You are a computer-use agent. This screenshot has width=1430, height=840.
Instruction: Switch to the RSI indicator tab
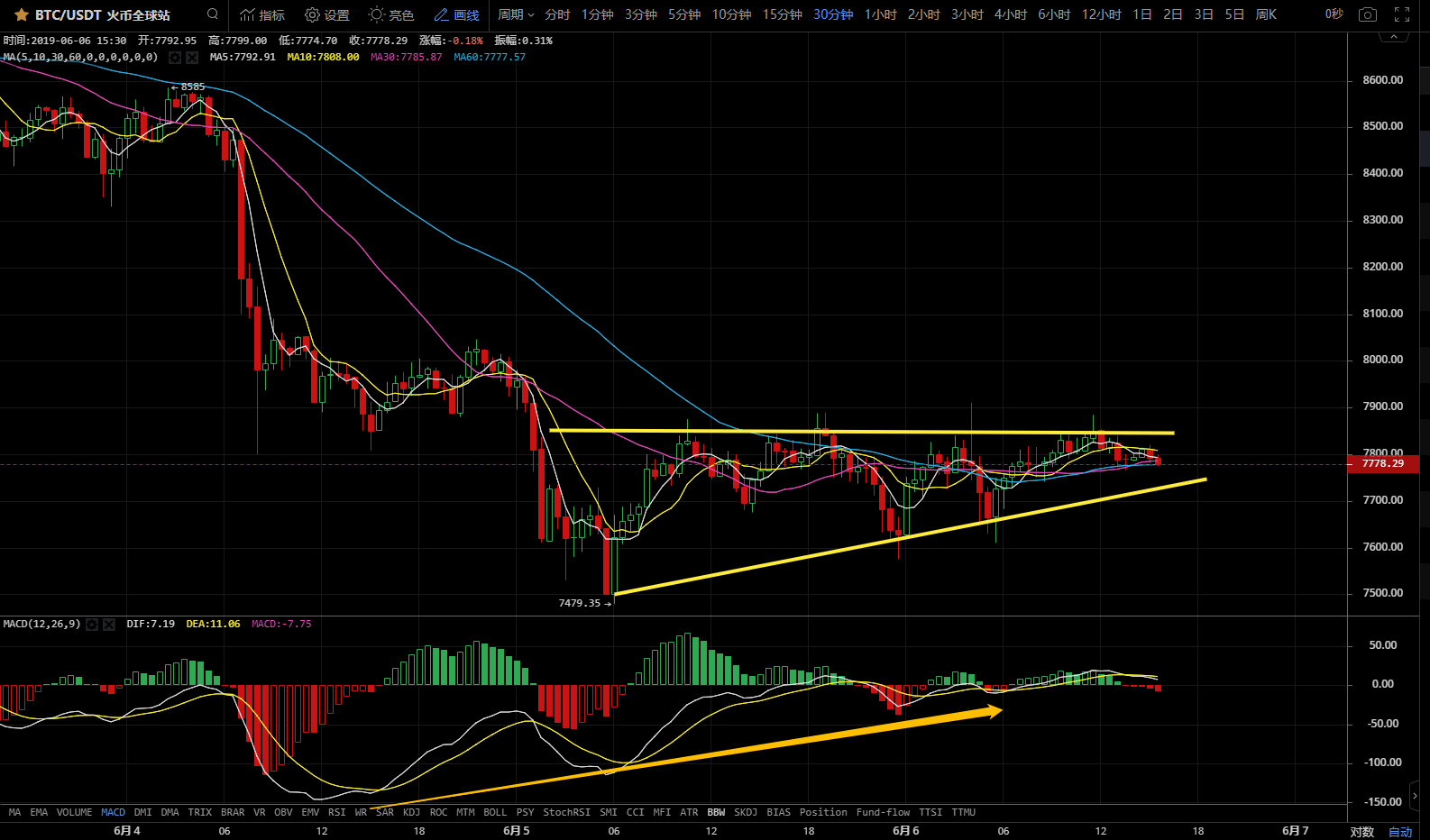tap(336, 812)
